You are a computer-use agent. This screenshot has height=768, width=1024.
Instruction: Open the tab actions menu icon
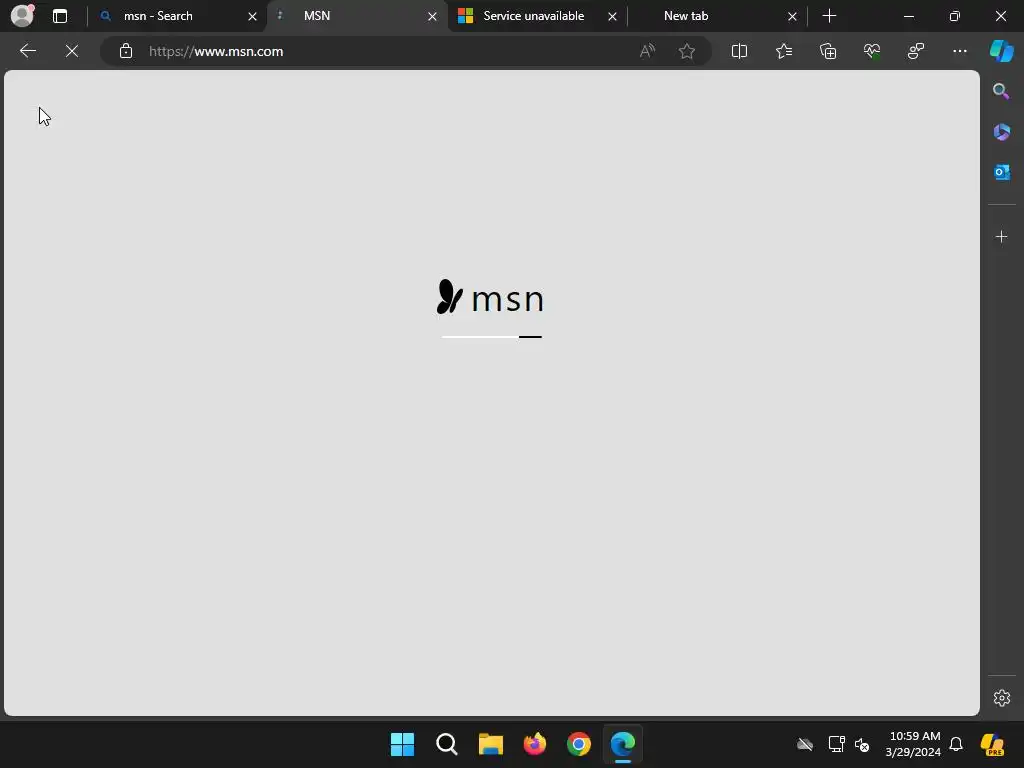click(x=59, y=16)
